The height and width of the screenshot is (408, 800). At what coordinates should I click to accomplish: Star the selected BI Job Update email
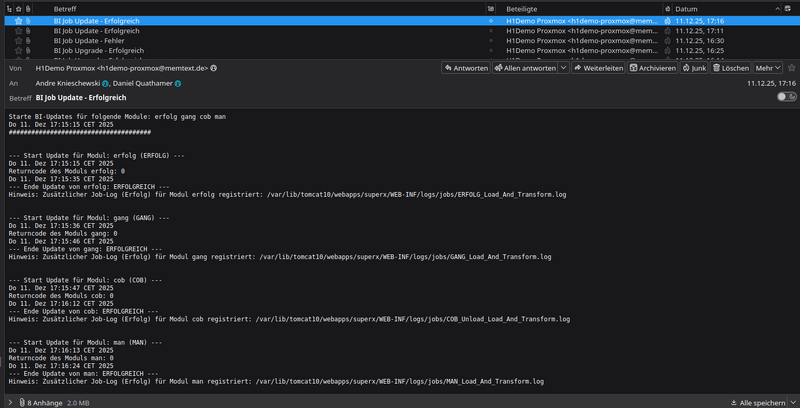pyautogui.click(x=18, y=21)
